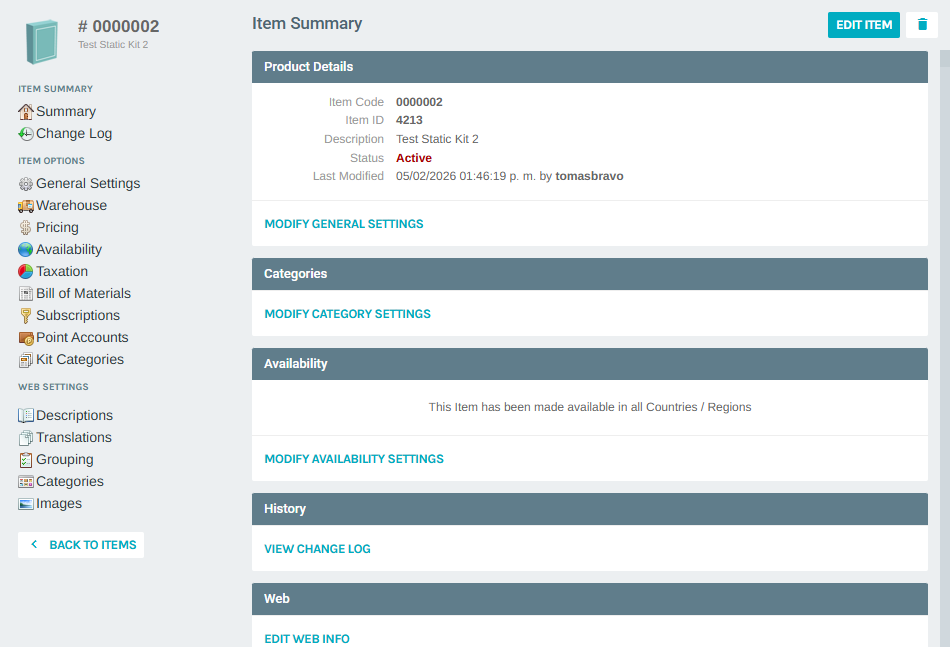950x647 pixels.
Task: Open the Translations page
Action: click(72, 437)
